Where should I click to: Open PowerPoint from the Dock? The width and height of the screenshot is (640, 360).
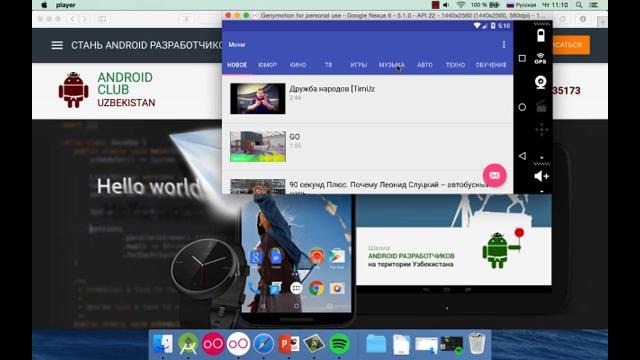289,344
